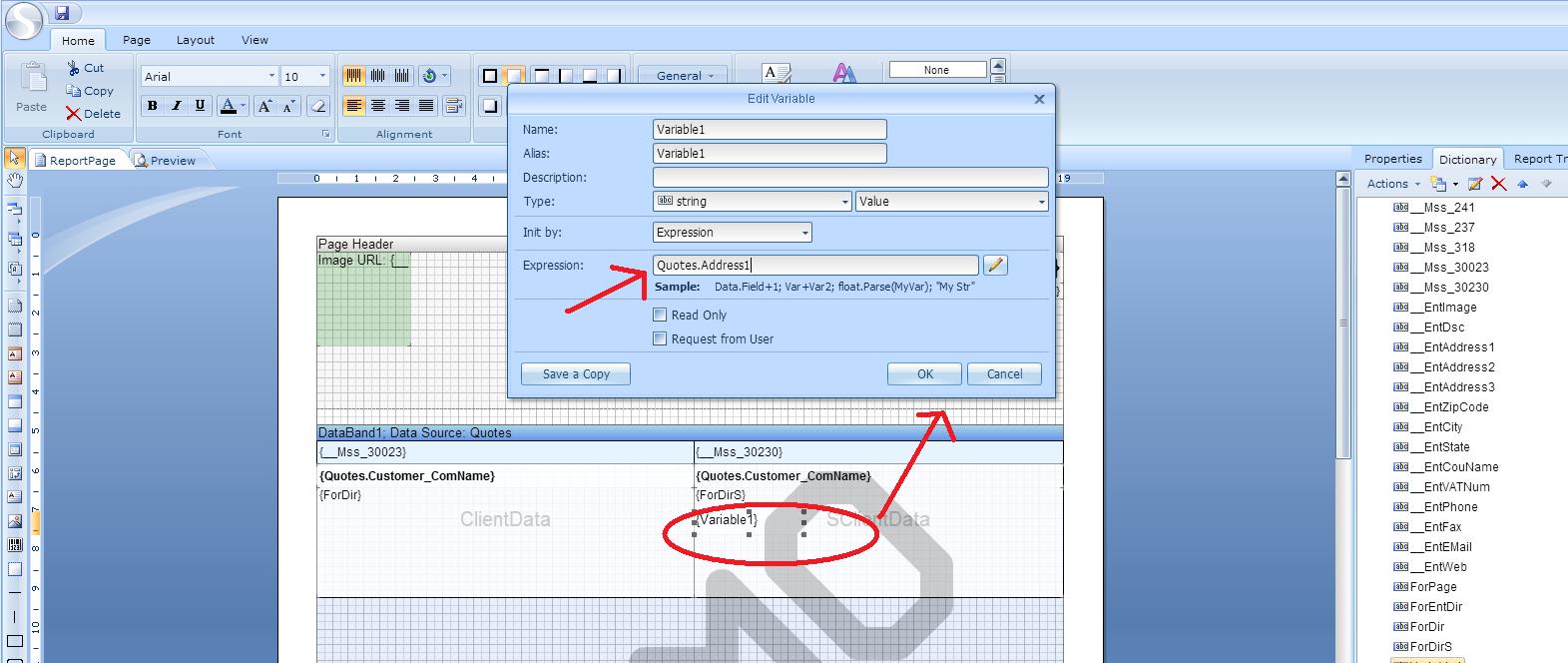Click the Alias field in Edit Variable
The width and height of the screenshot is (1568, 663).
[x=770, y=153]
